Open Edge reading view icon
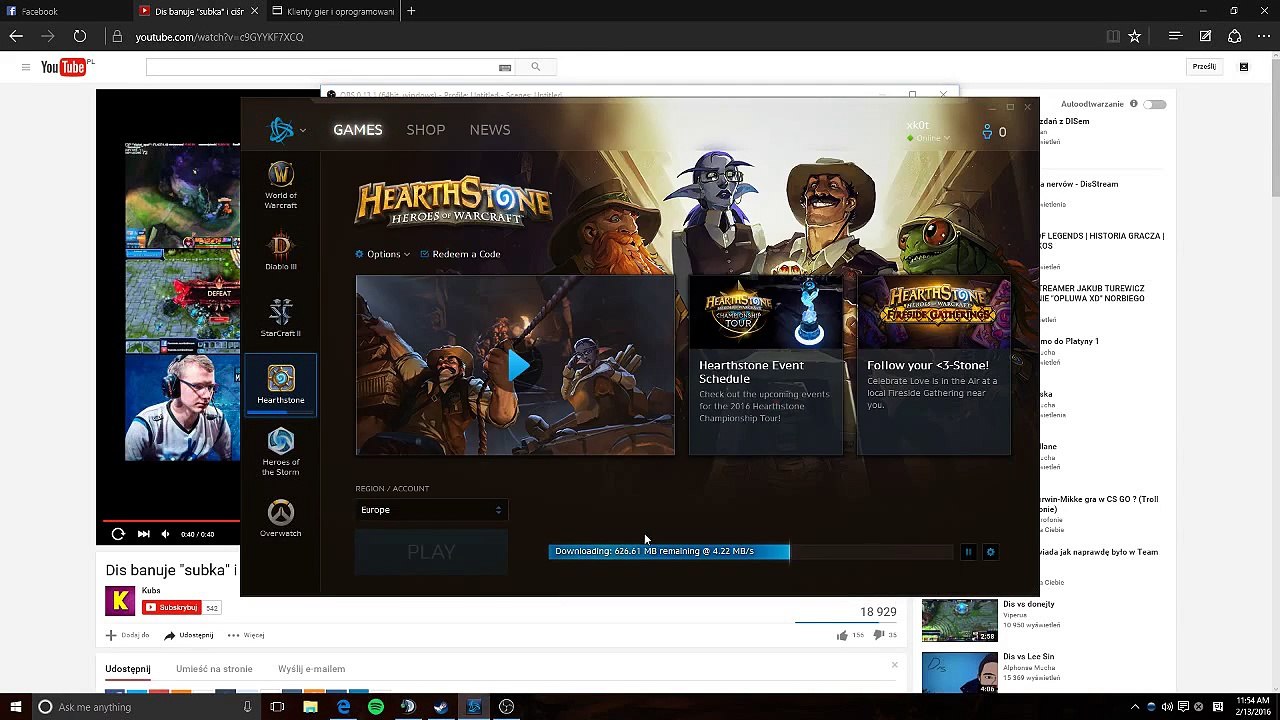Screen dimensions: 1280x720 point(1112,36)
